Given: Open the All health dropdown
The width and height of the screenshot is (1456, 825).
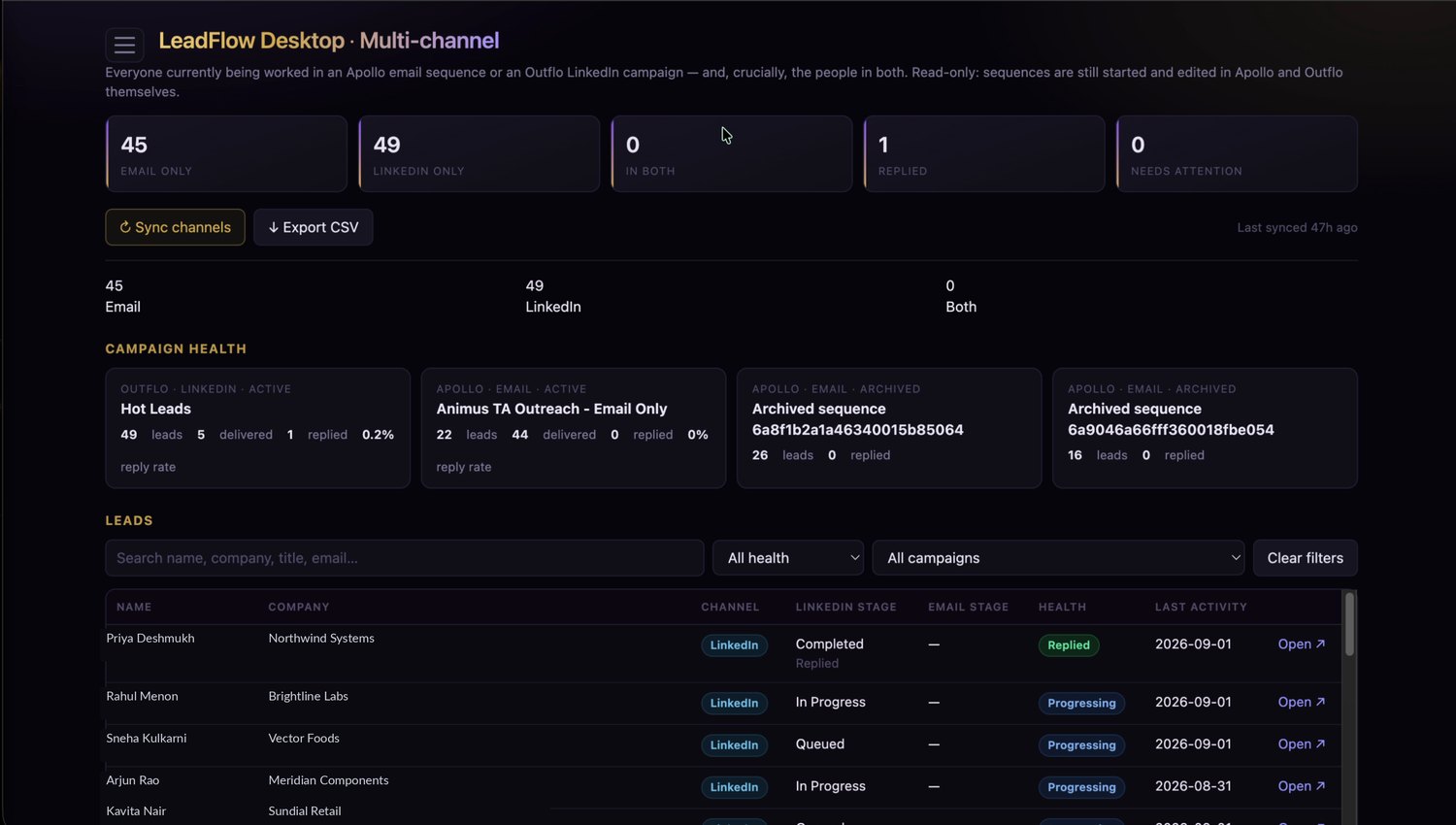Looking at the screenshot, I should 788,558.
